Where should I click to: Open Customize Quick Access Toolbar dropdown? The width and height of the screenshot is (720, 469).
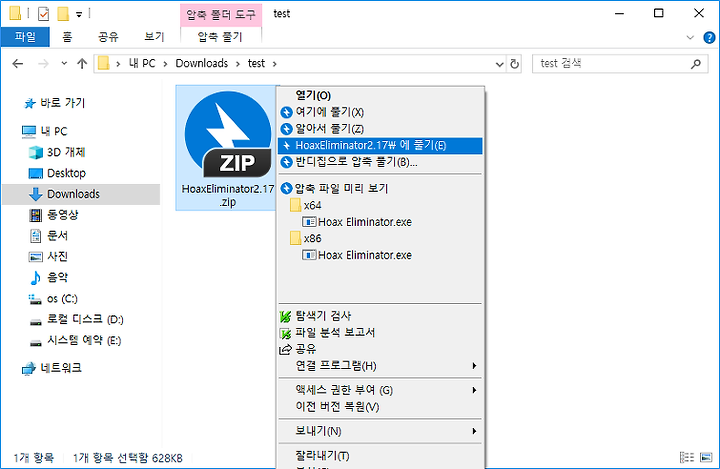pyautogui.click(x=79, y=15)
